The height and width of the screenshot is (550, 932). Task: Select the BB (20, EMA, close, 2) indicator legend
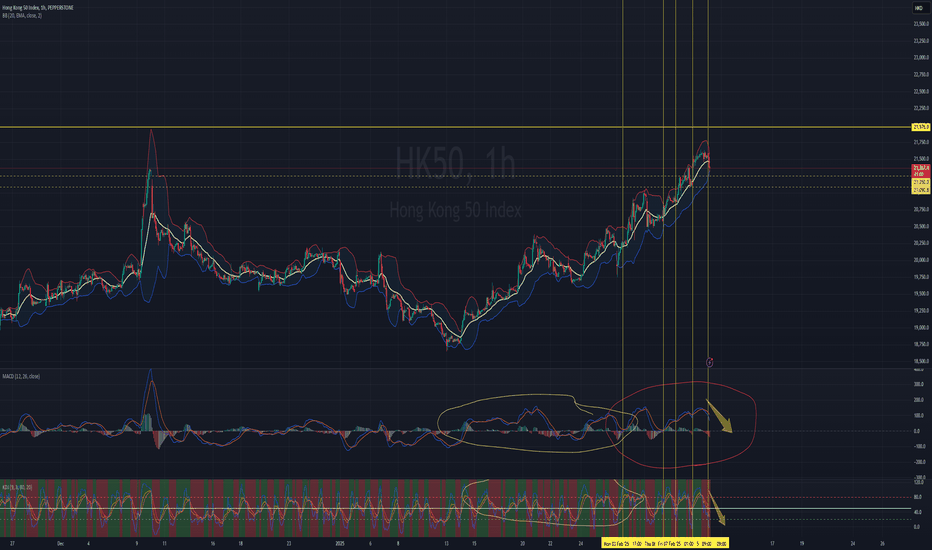coord(22,15)
